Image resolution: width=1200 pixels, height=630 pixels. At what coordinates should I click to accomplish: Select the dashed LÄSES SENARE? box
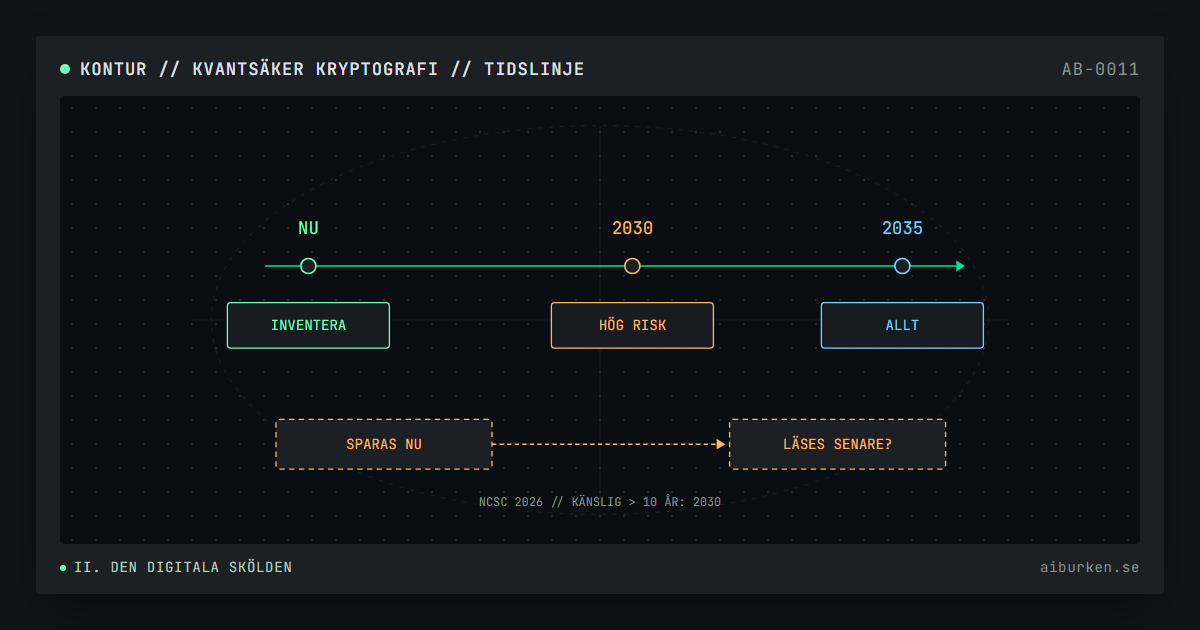tap(837, 444)
